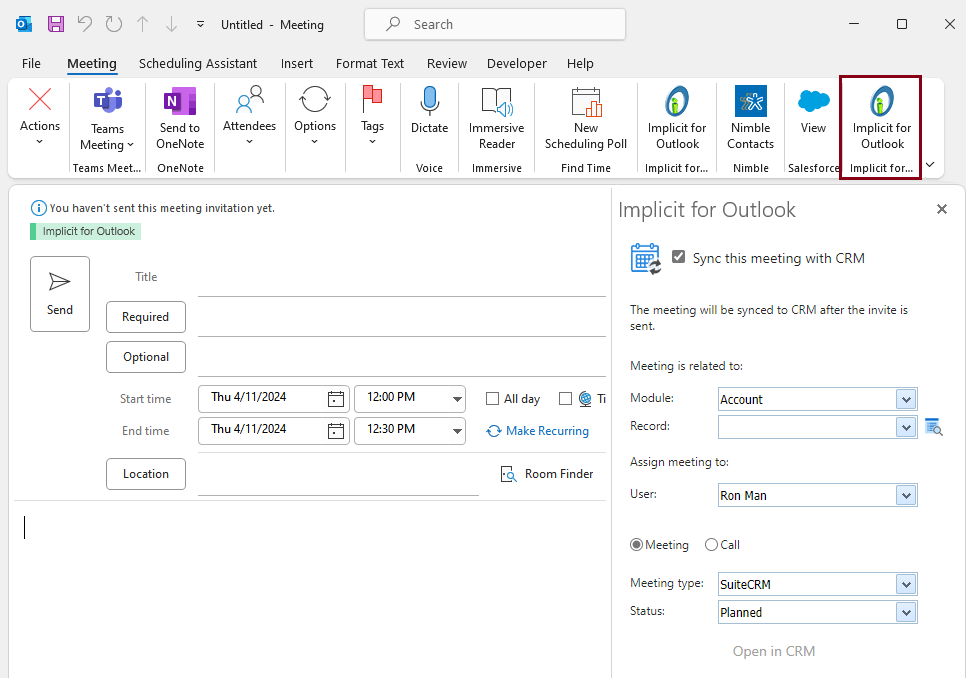Switch to the Review tab

coord(447,63)
